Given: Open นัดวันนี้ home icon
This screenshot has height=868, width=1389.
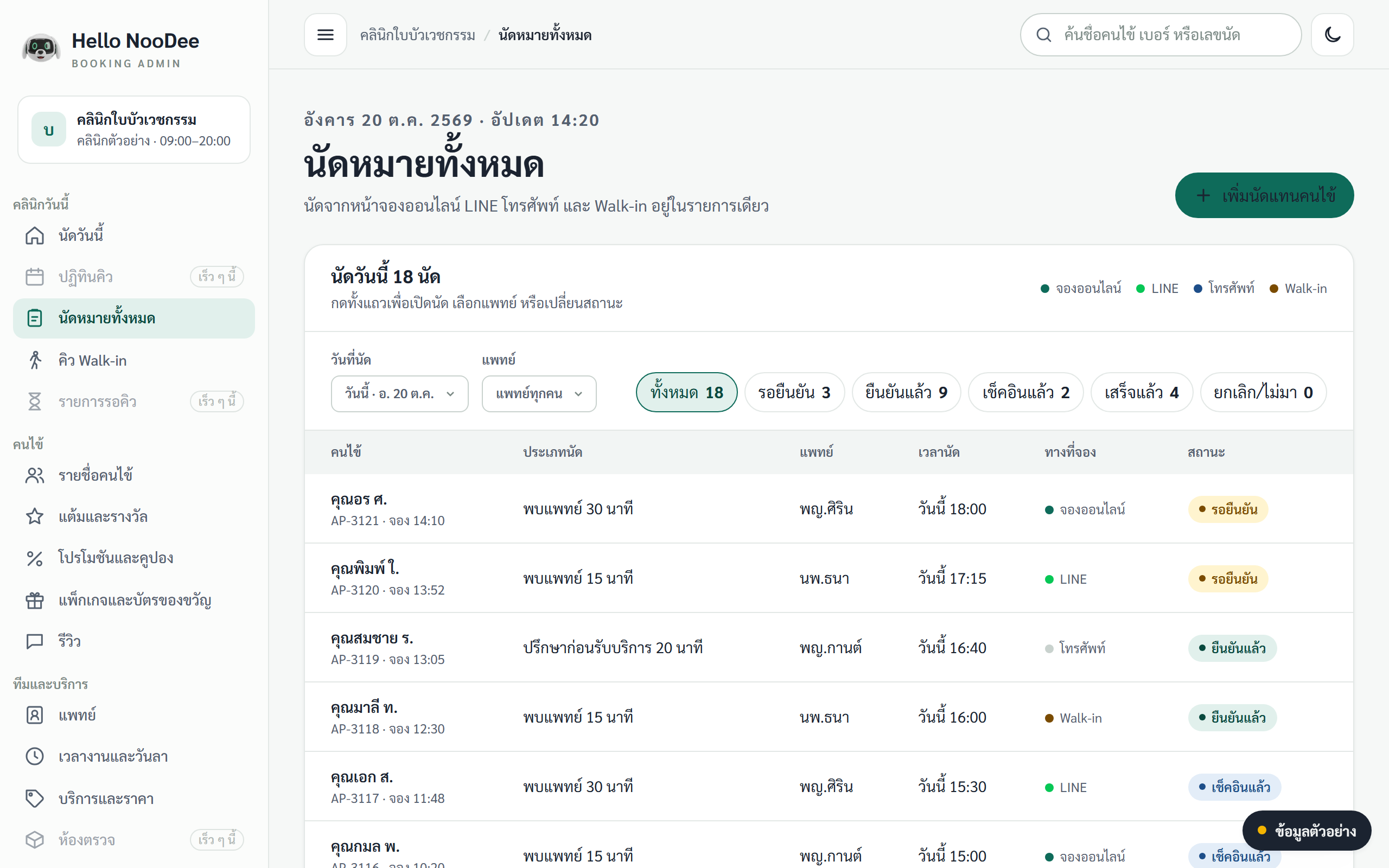Looking at the screenshot, I should [34, 235].
